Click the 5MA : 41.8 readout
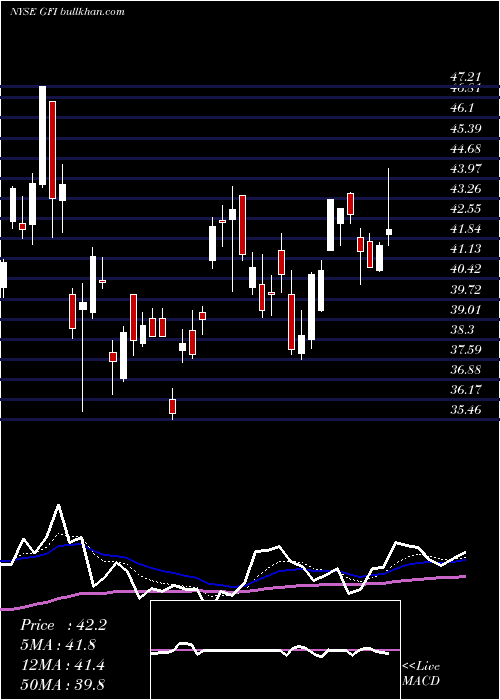The image size is (500, 700). coord(58,645)
